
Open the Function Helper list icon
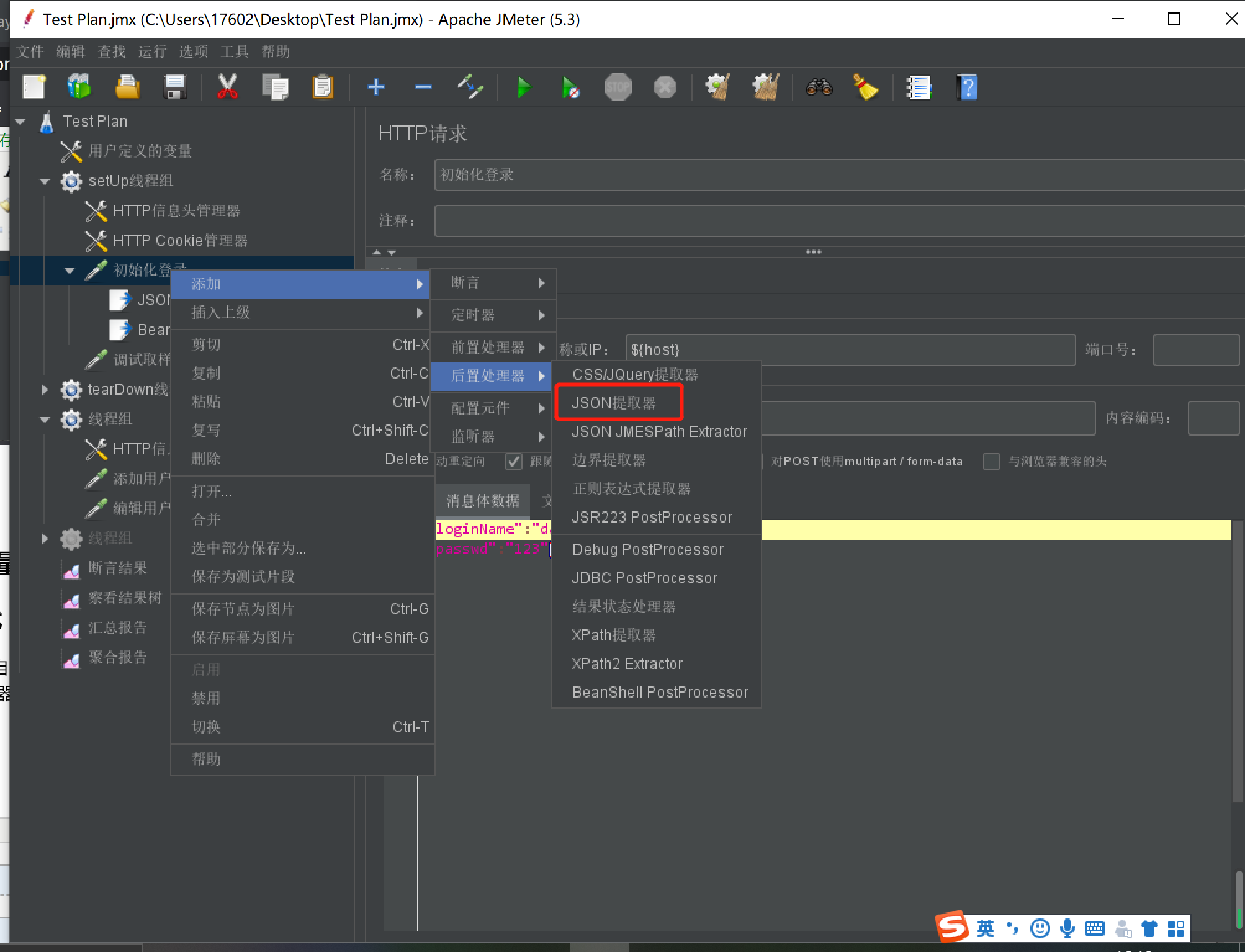tap(919, 88)
